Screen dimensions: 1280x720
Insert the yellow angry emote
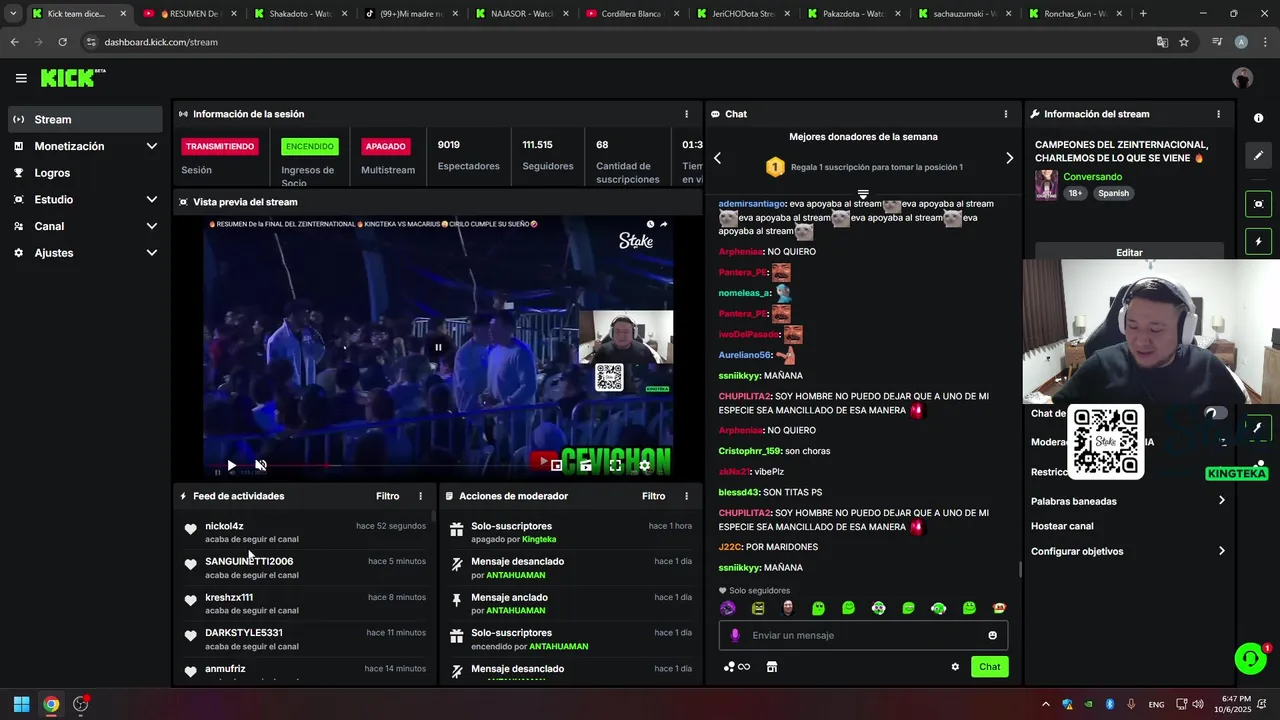pos(758,608)
